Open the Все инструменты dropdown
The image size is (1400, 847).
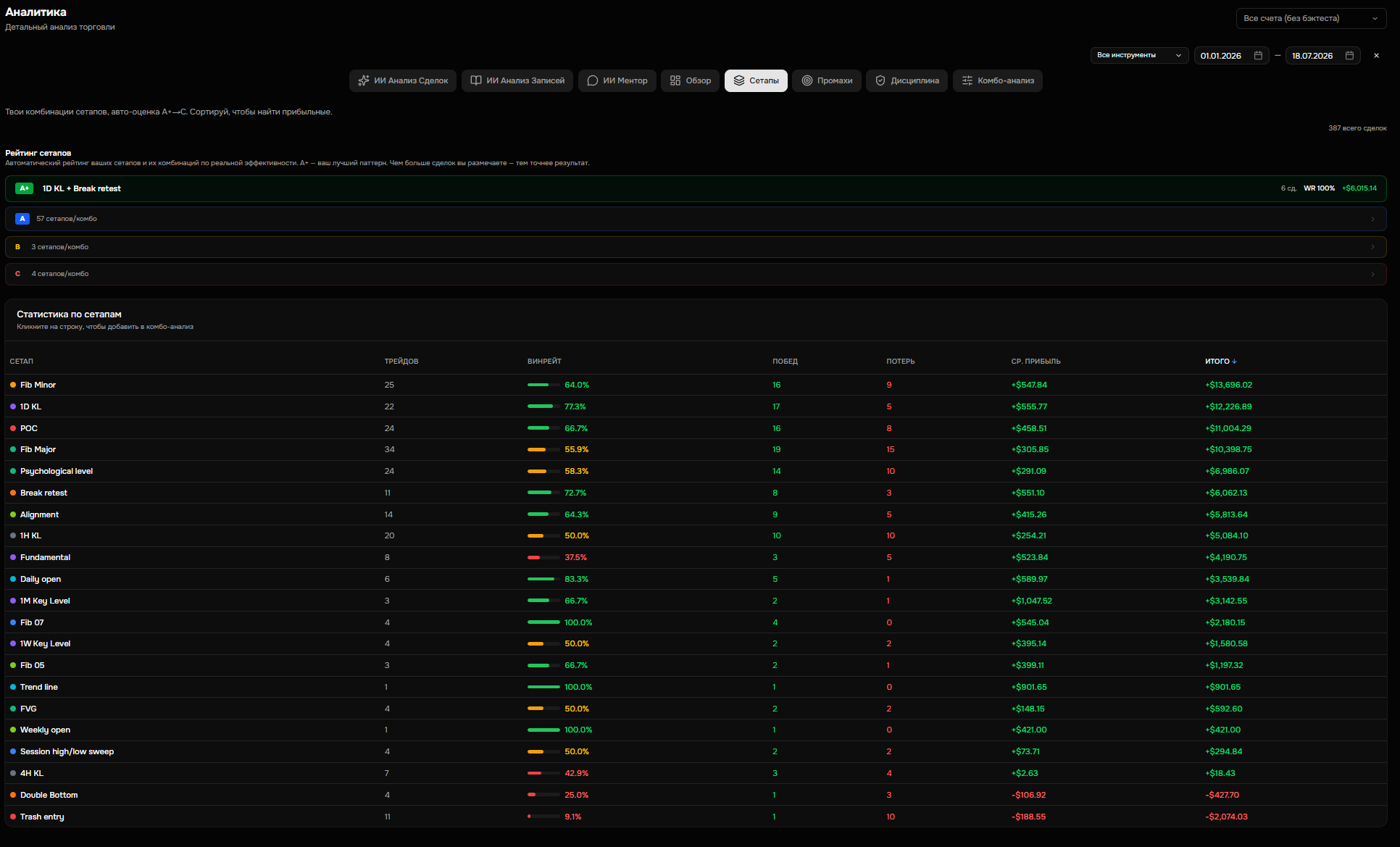click(1139, 55)
